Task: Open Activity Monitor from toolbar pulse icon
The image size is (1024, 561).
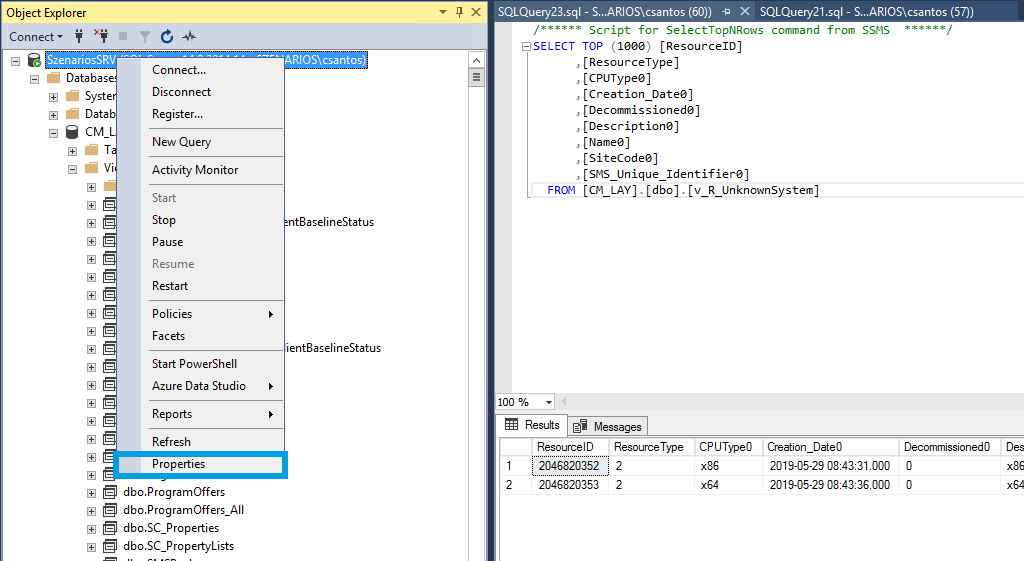Action: (x=187, y=37)
